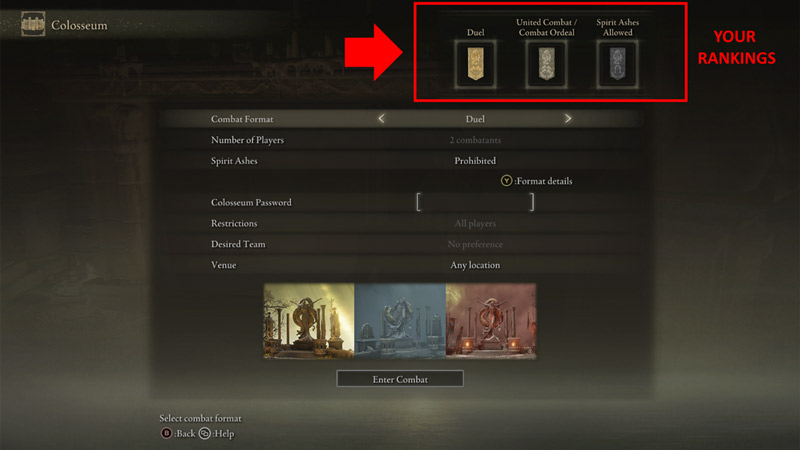The width and height of the screenshot is (800, 450).
Task: Change the Venue Any location option
Action: (x=475, y=265)
